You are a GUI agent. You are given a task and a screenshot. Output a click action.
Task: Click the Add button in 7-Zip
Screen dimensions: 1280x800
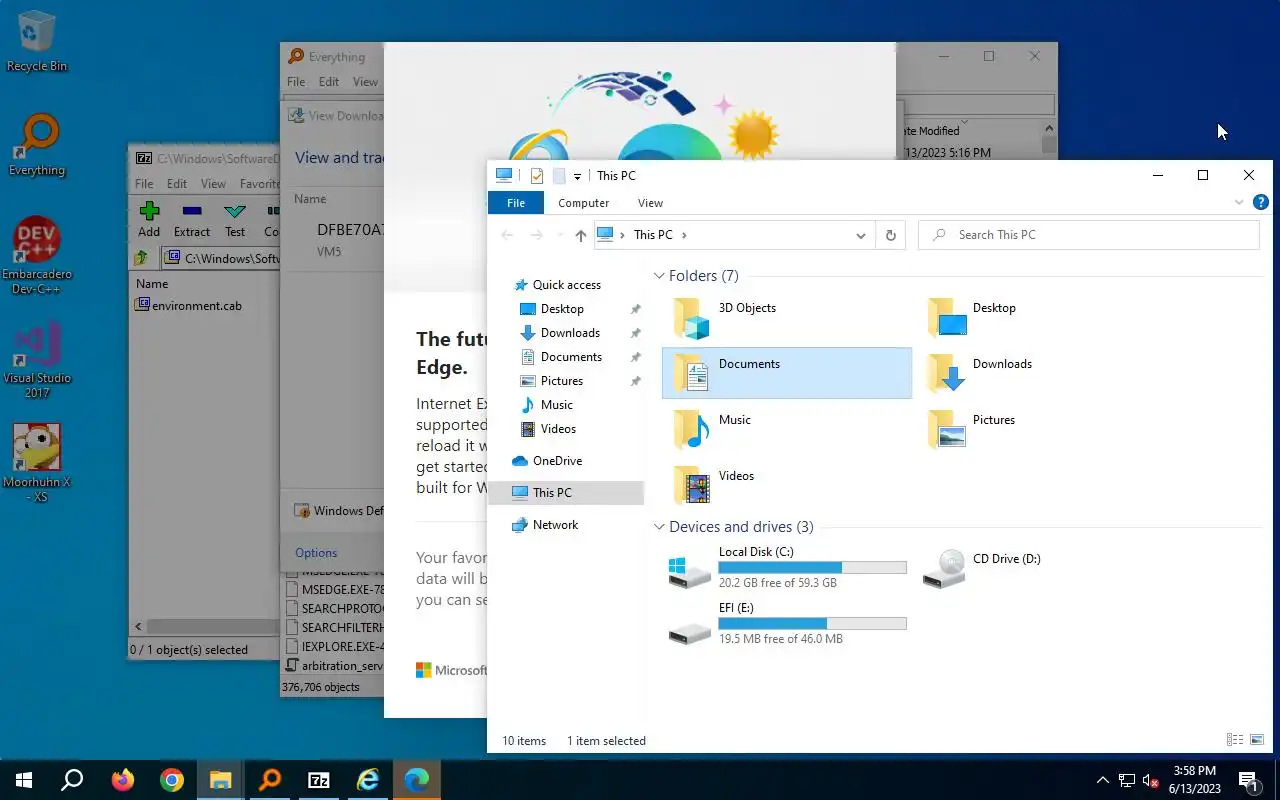[149, 219]
